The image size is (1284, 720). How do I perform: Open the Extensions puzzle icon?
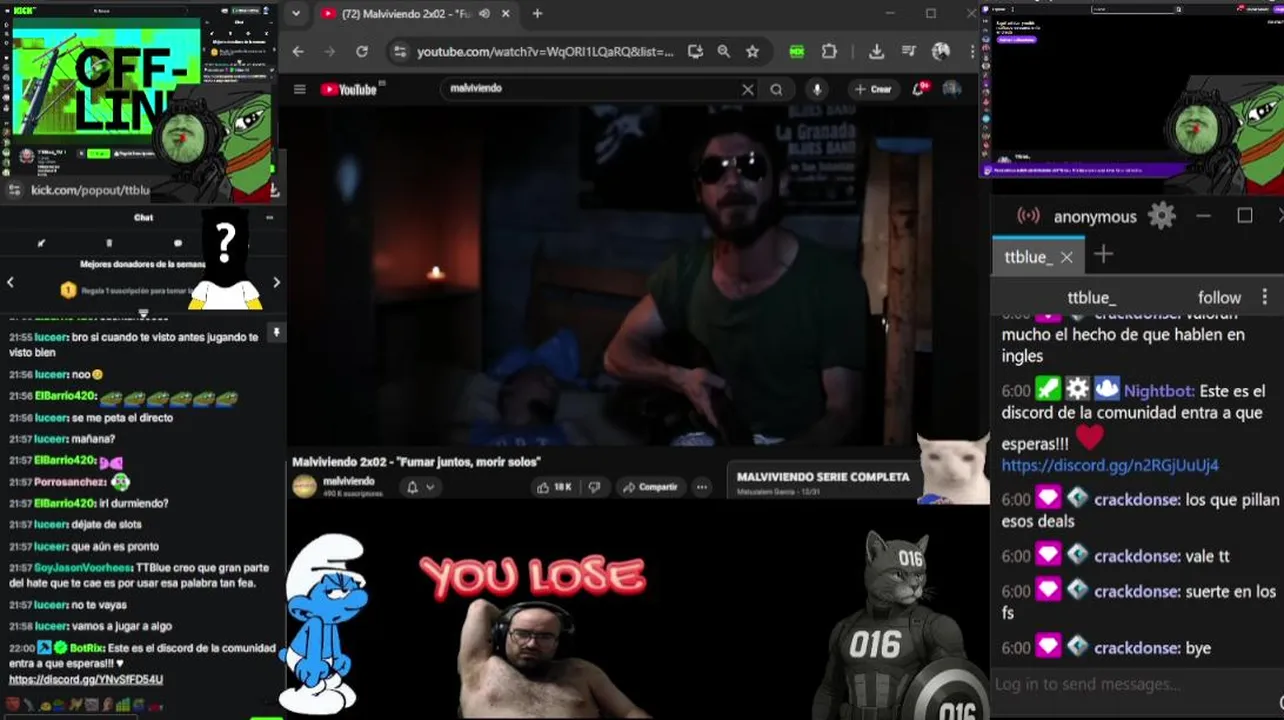[829, 52]
